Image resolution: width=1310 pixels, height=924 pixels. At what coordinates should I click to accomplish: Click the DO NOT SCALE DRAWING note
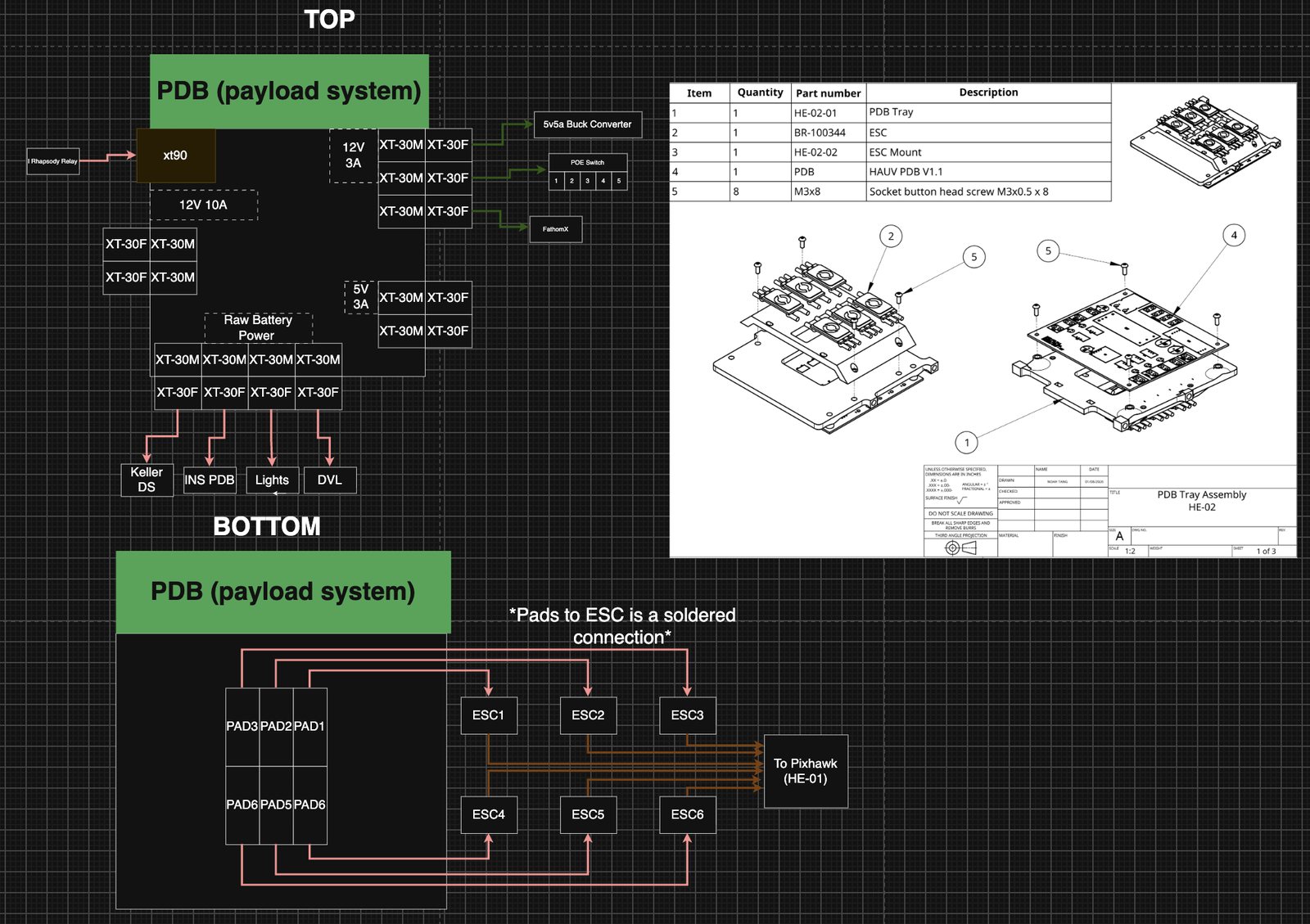[x=960, y=513]
